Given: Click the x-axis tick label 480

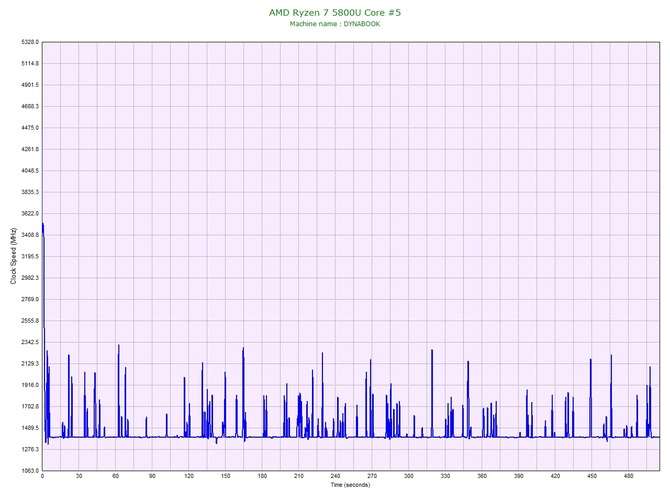Looking at the screenshot, I should (x=629, y=476).
